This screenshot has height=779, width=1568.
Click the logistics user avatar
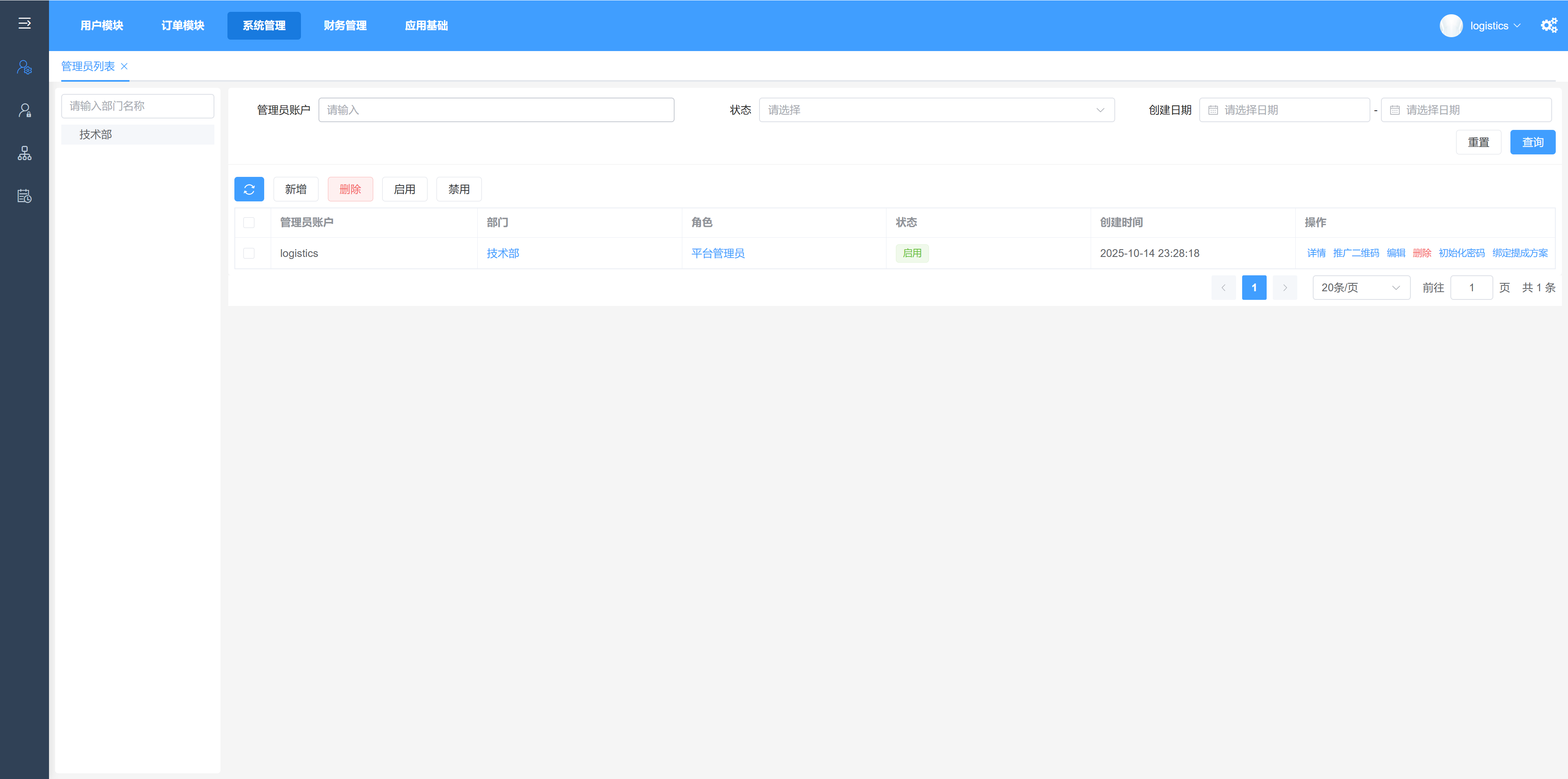pyautogui.click(x=1450, y=26)
